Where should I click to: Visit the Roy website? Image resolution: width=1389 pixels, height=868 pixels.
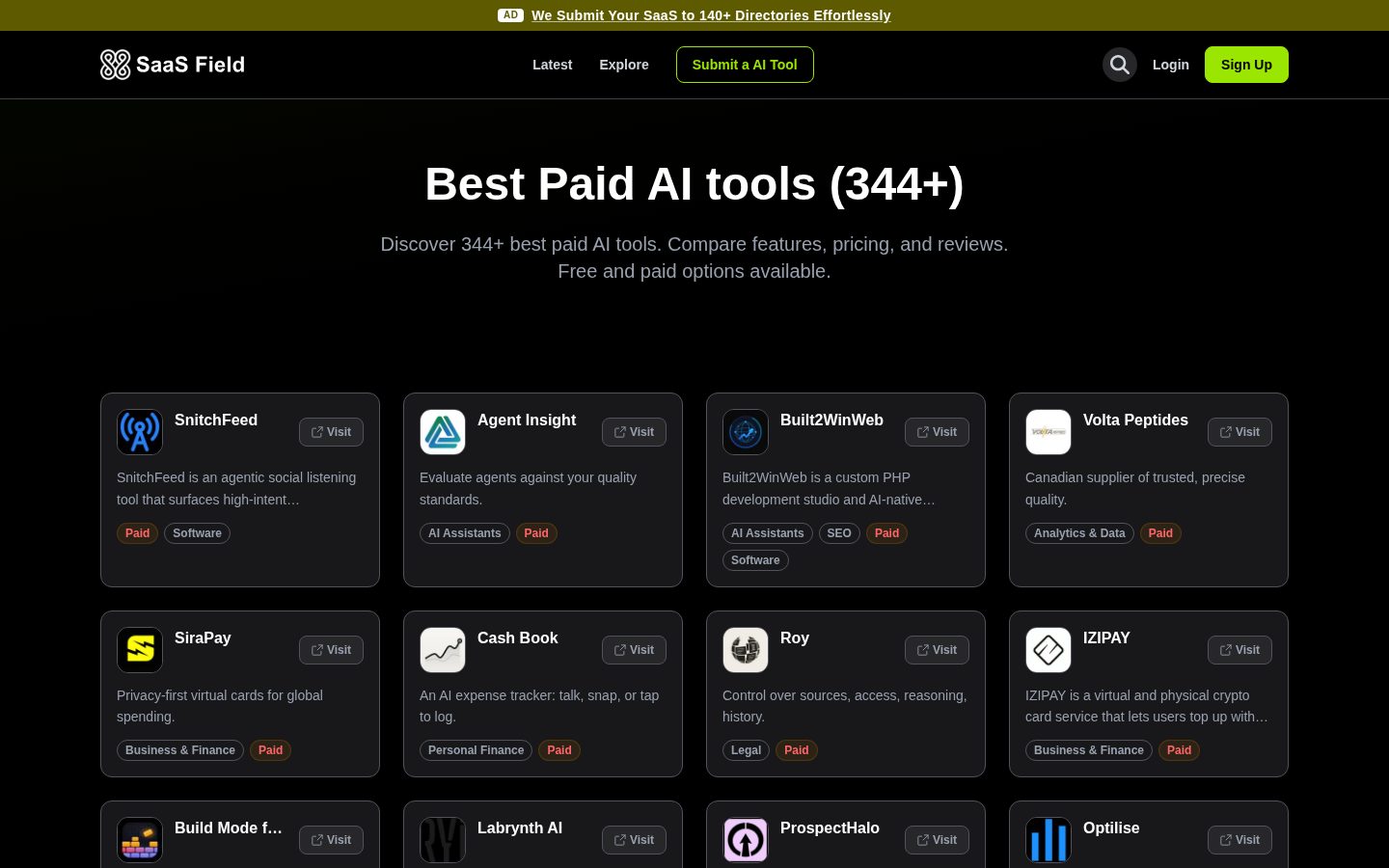[x=937, y=650]
